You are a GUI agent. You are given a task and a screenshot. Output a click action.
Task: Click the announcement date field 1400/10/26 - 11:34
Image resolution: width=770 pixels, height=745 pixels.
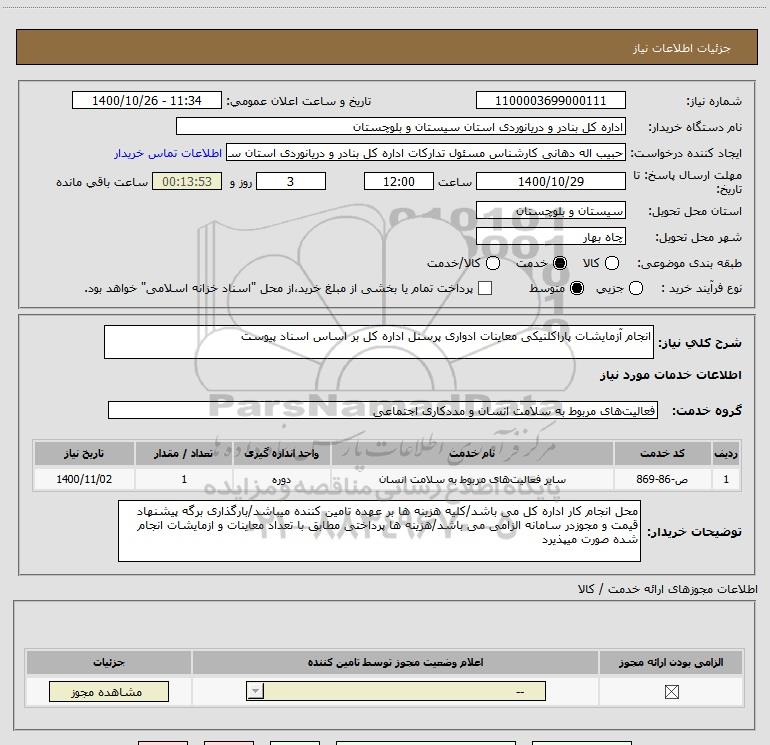tap(147, 100)
